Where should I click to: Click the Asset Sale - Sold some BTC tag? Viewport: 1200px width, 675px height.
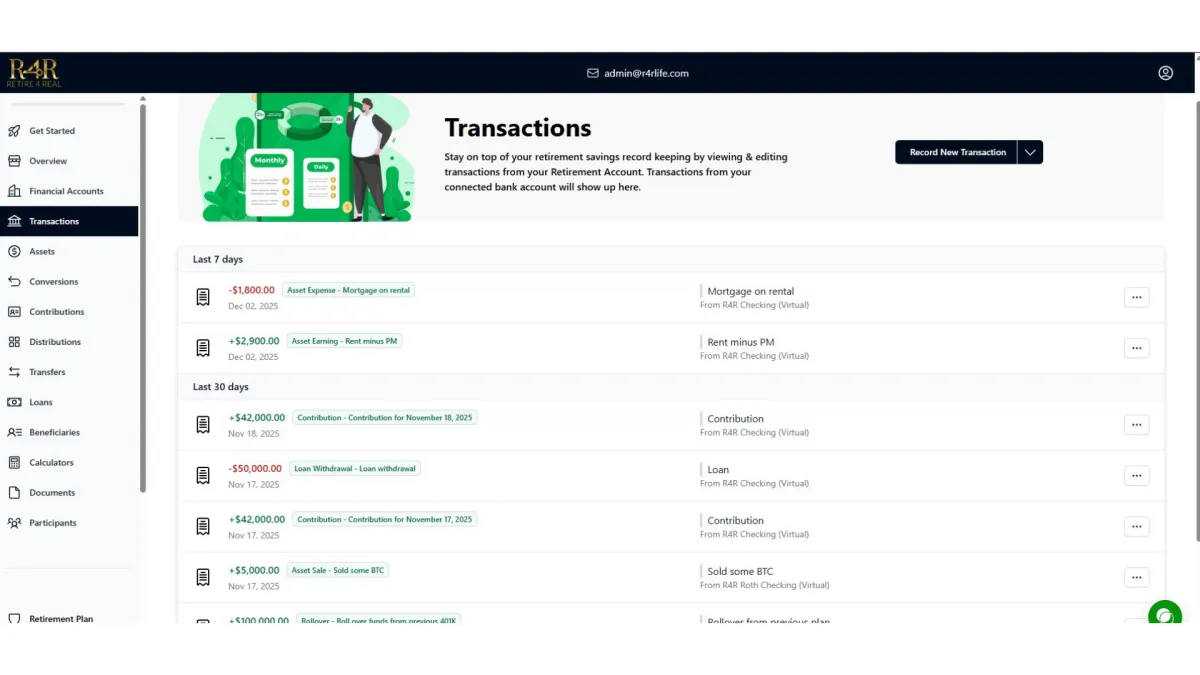pyautogui.click(x=337, y=570)
